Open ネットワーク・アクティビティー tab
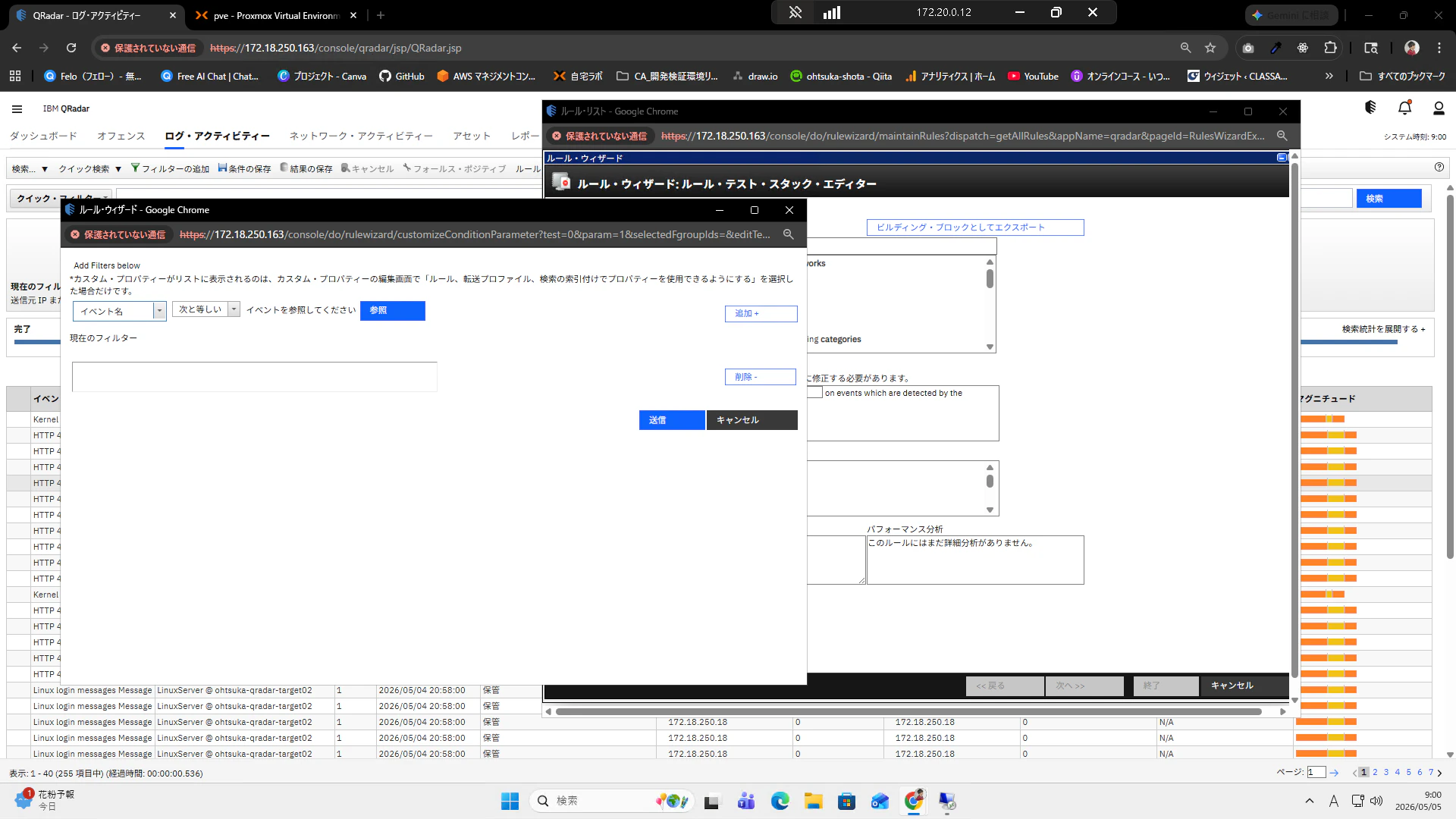Image resolution: width=1456 pixels, height=819 pixels. [x=361, y=136]
